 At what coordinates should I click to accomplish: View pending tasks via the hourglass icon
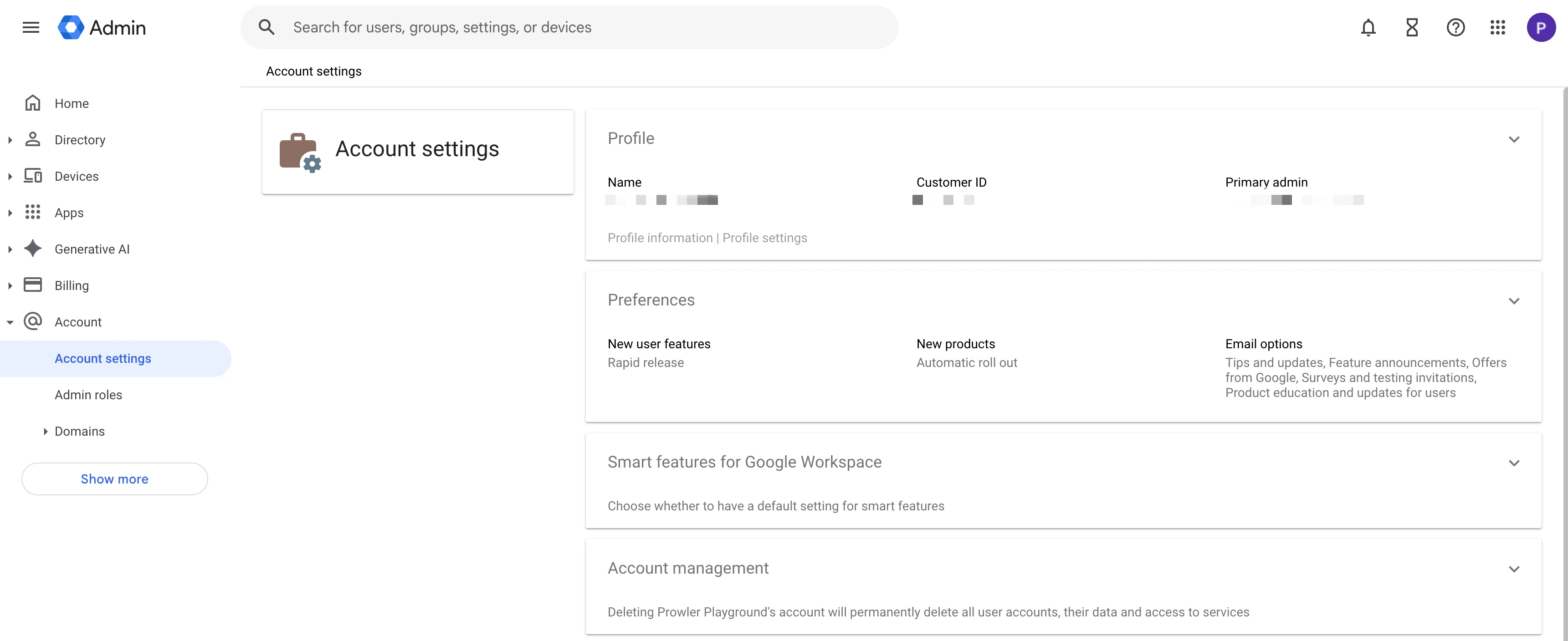(1412, 27)
